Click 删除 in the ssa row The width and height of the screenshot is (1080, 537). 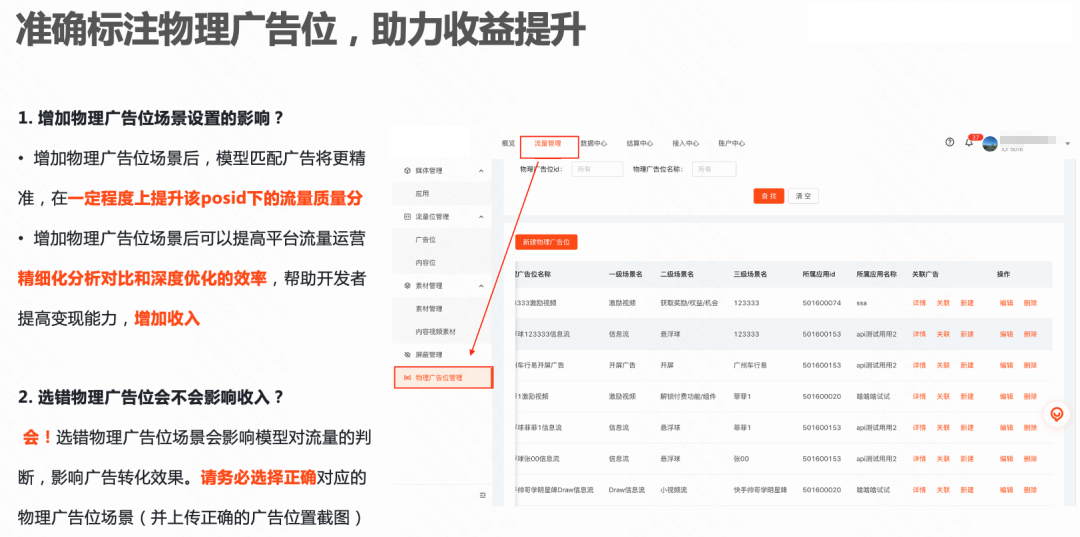click(1030, 303)
